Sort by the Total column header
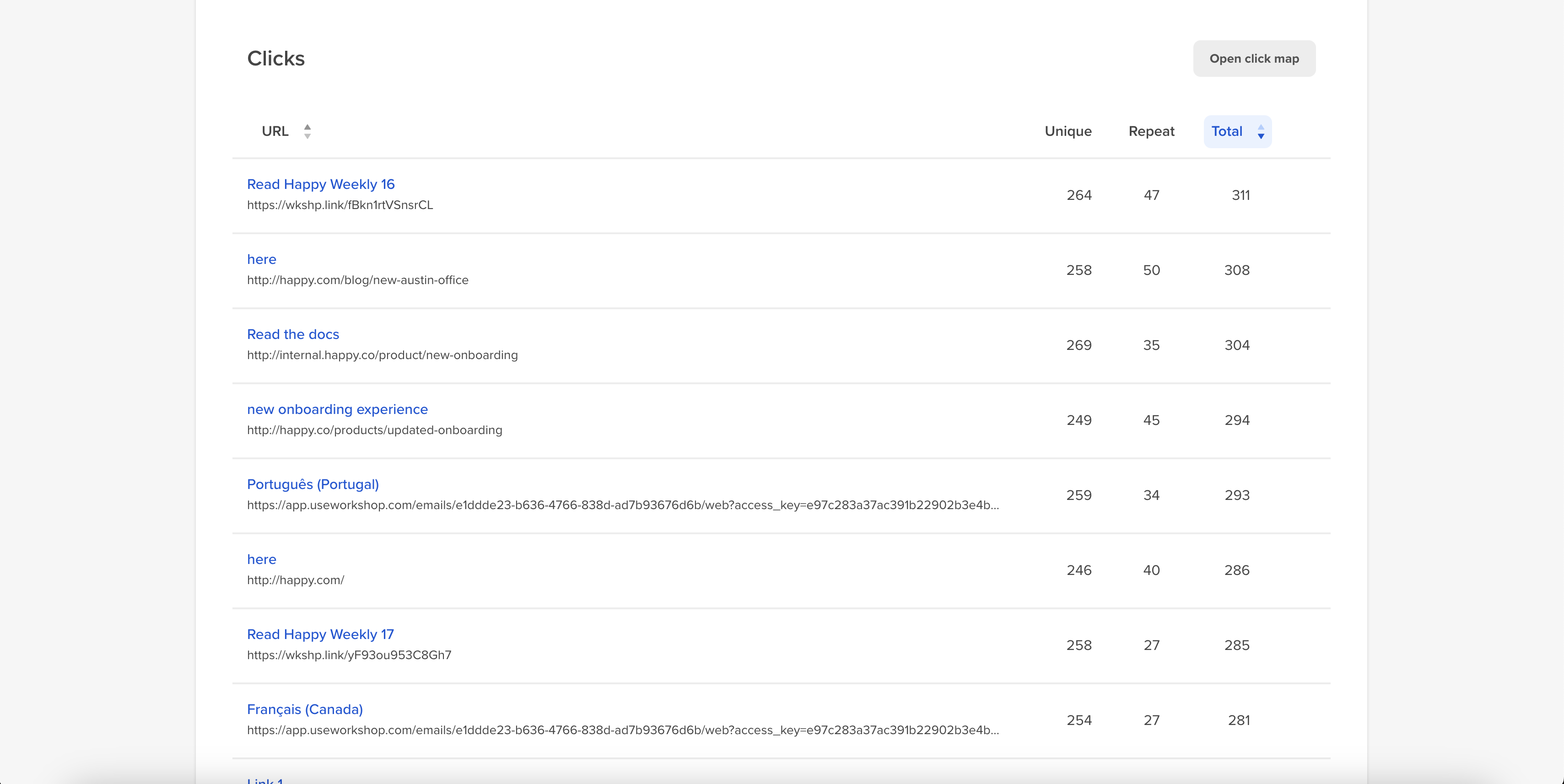This screenshot has height=784, width=1564. (x=1237, y=131)
